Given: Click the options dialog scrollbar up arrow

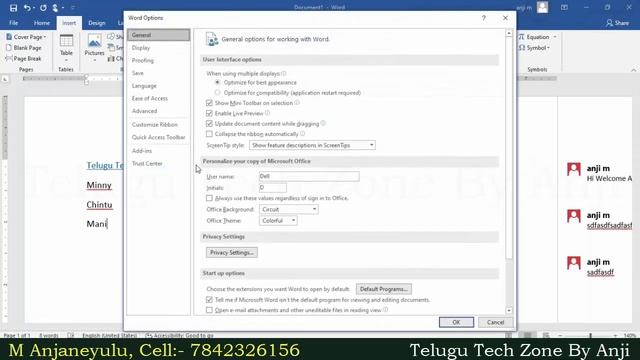Looking at the screenshot, I should tap(509, 33).
